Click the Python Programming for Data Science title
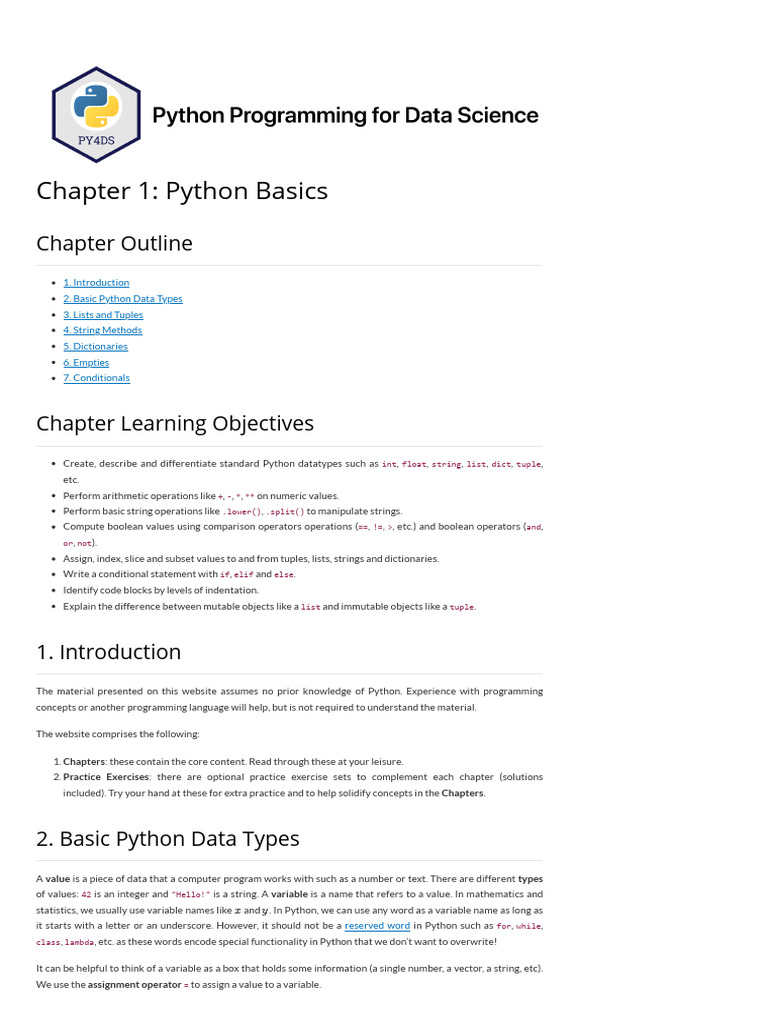768x1024 pixels. (345, 115)
